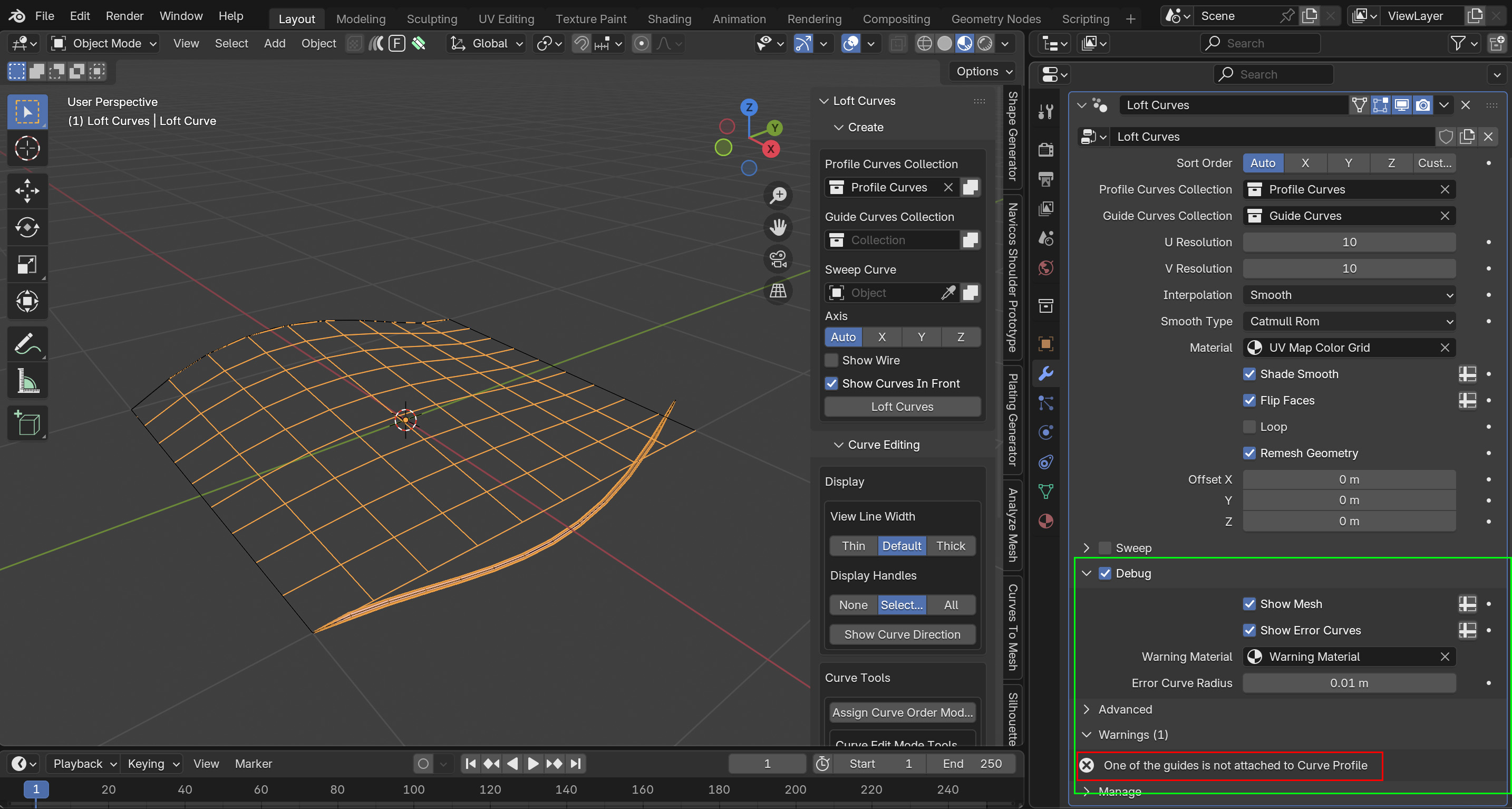Set Sort Order to Z
Viewport: 1512px width, 809px height.
(1391, 162)
